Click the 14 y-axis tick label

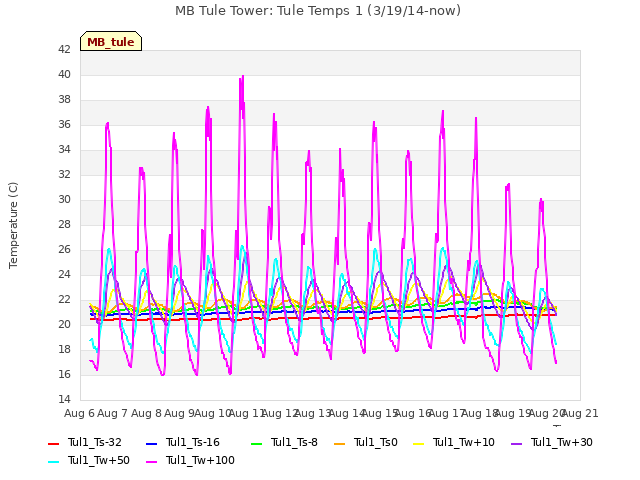point(64,399)
